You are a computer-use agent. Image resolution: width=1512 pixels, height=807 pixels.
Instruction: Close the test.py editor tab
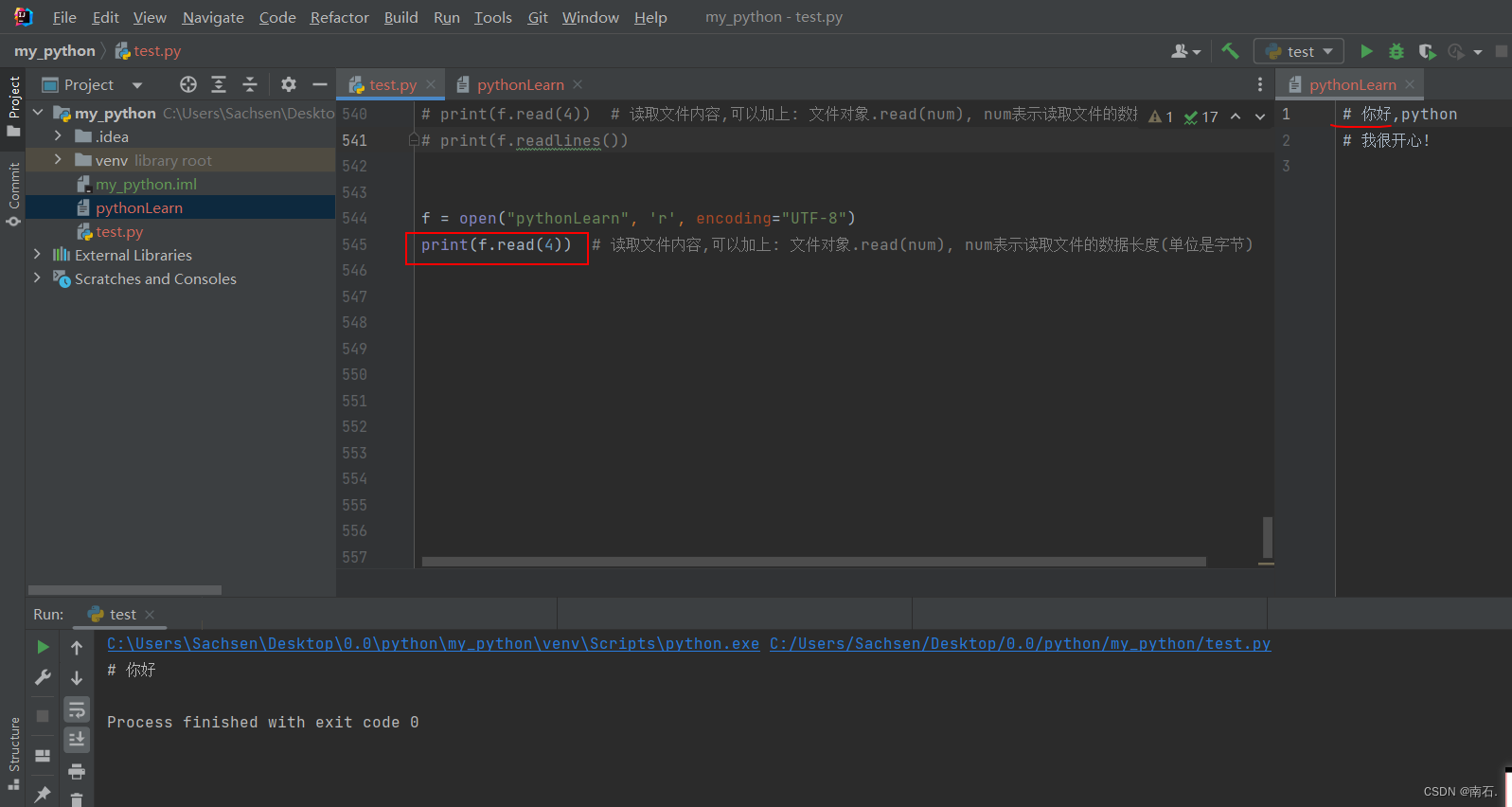pyautogui.click(x=431, y=84)
